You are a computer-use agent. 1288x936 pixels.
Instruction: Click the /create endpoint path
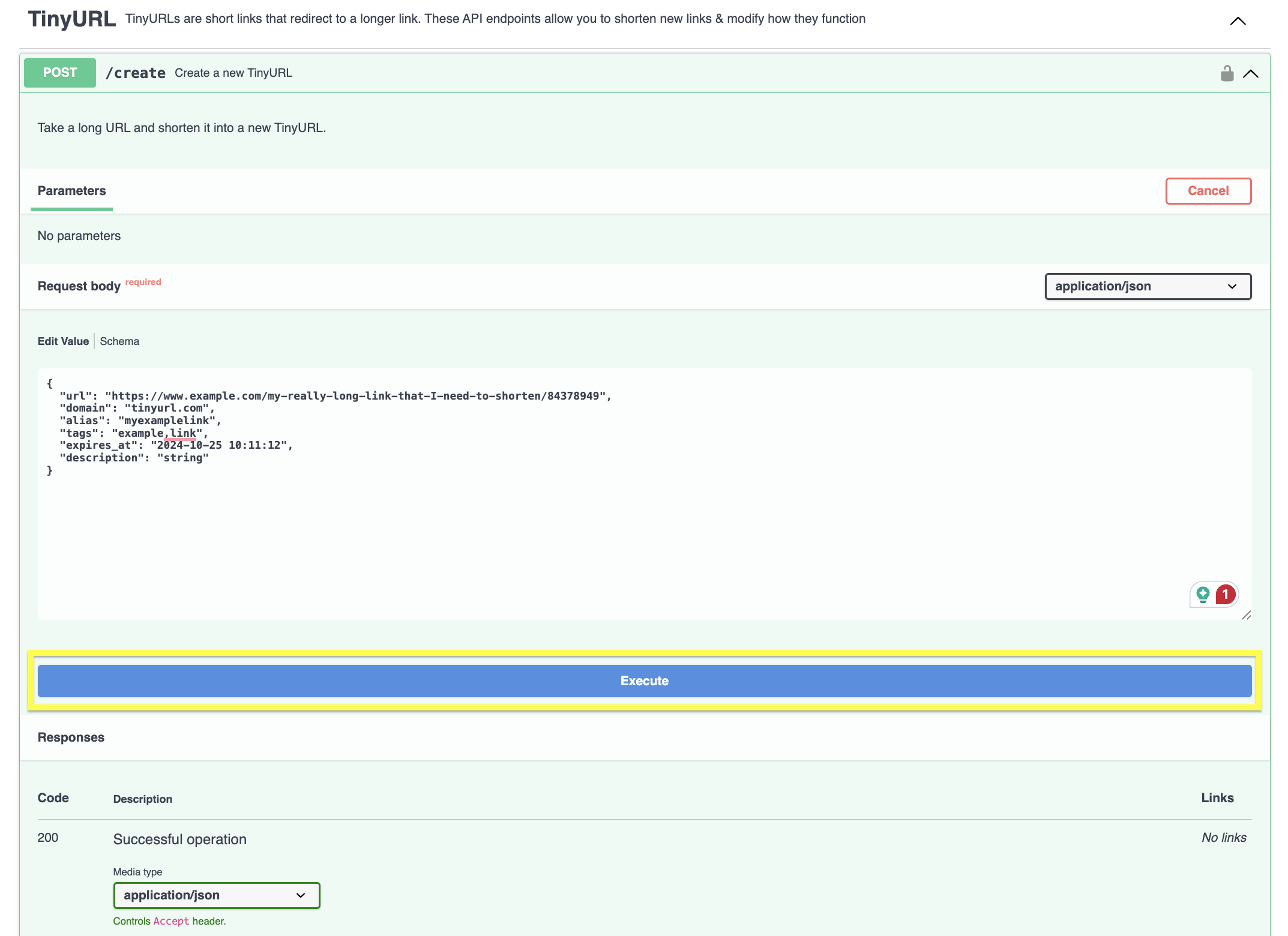136,73
